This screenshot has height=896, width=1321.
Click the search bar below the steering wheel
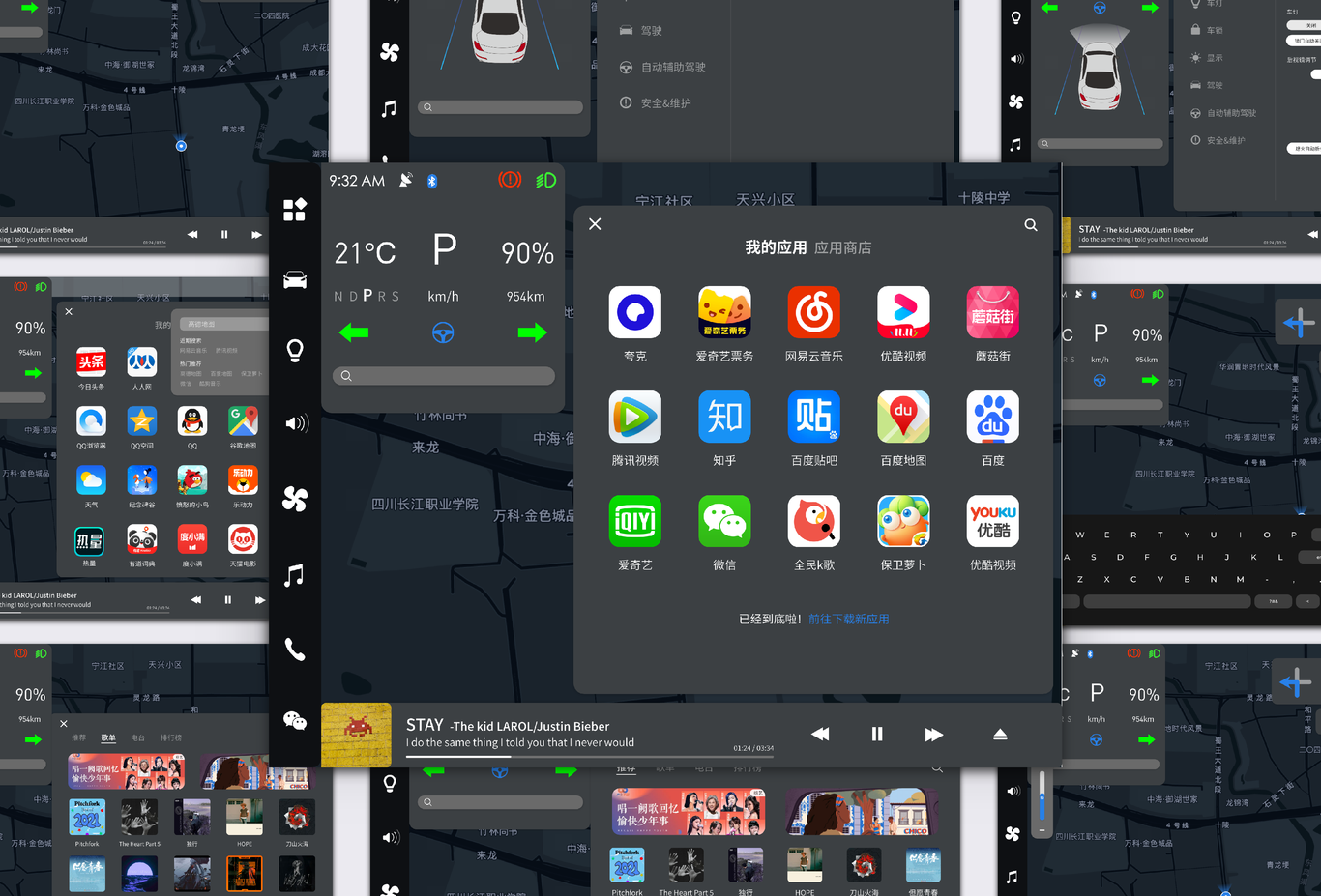[444, 376]
